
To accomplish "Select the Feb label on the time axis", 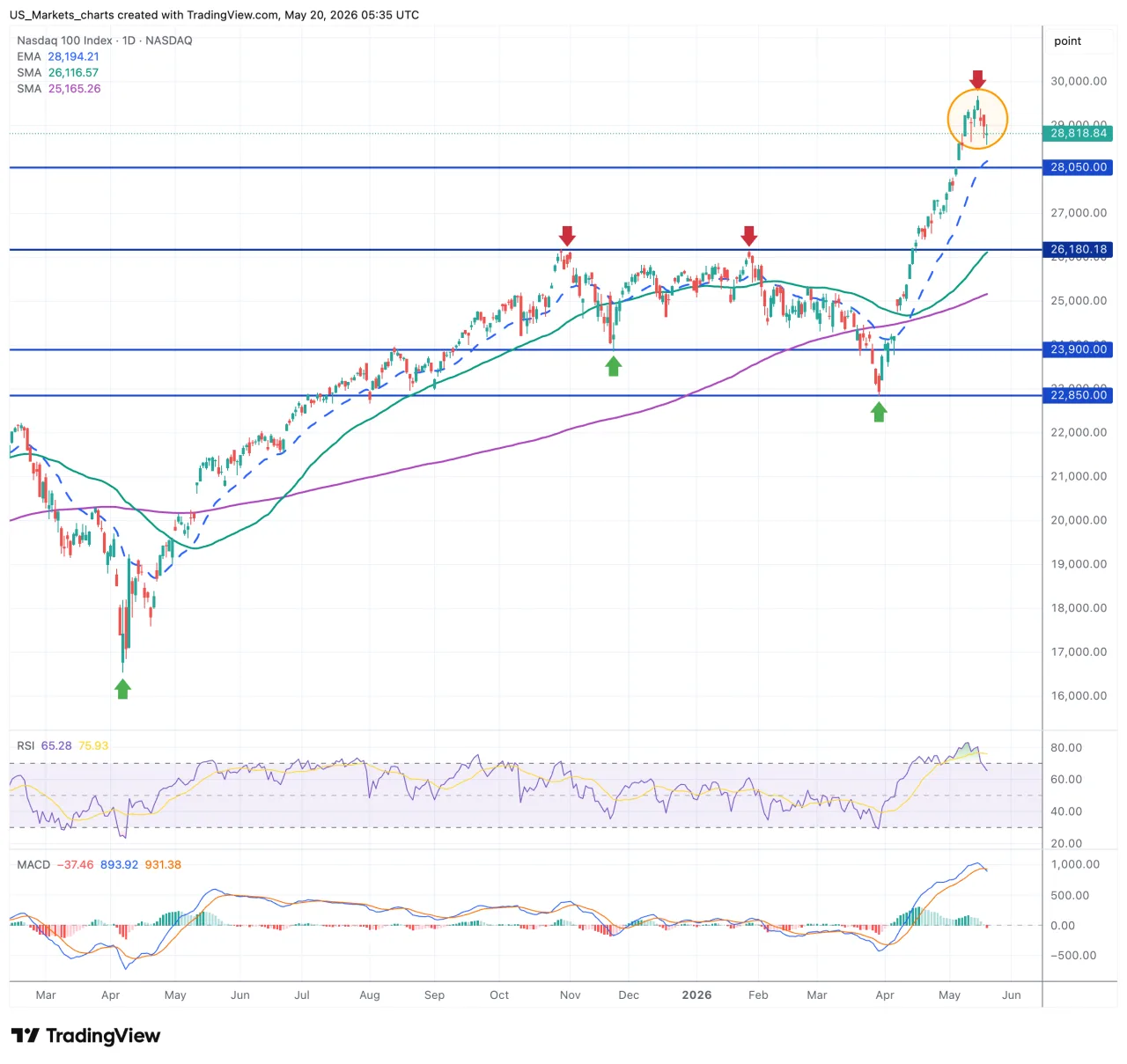I will [758, 995].
